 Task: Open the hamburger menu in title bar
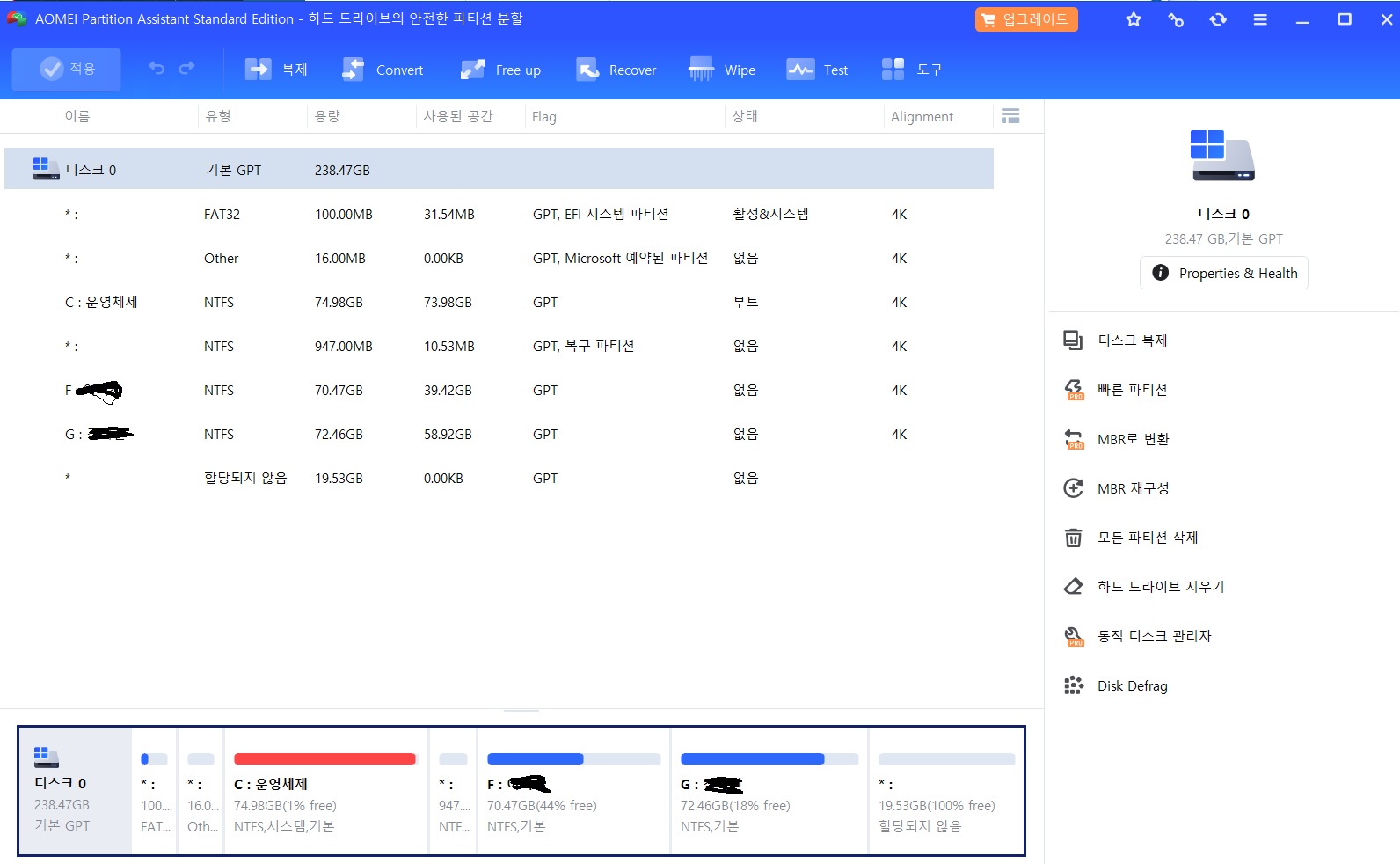click(x=1260, y=19)
